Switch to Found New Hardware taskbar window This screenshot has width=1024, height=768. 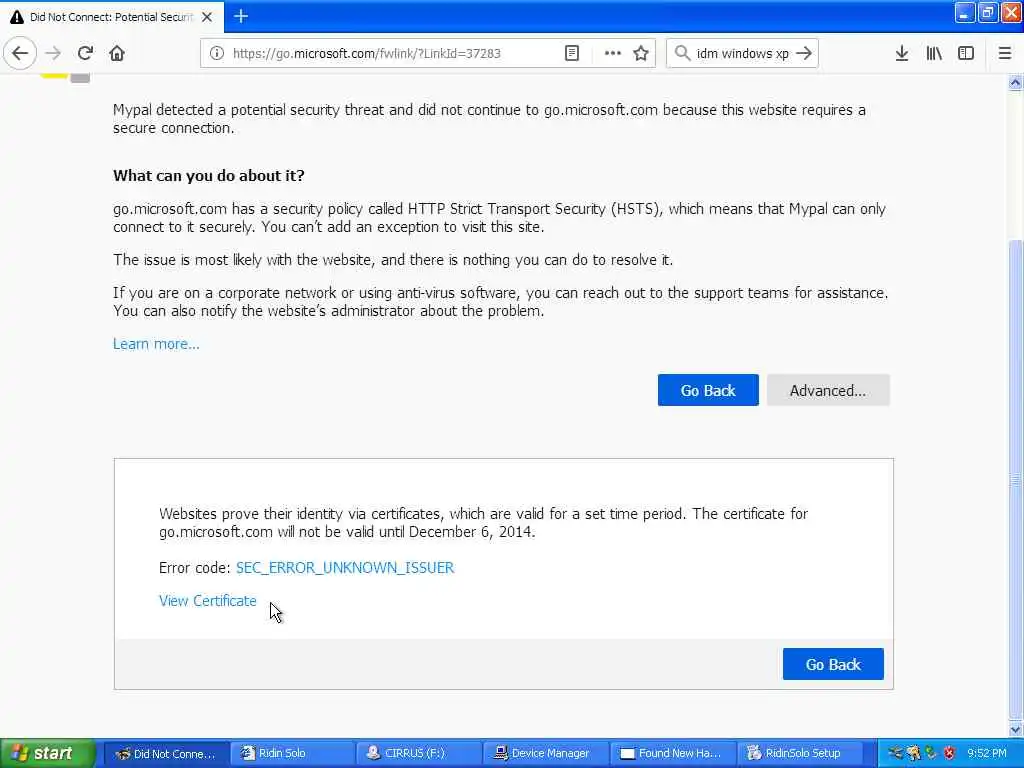(x=673, y=753)
